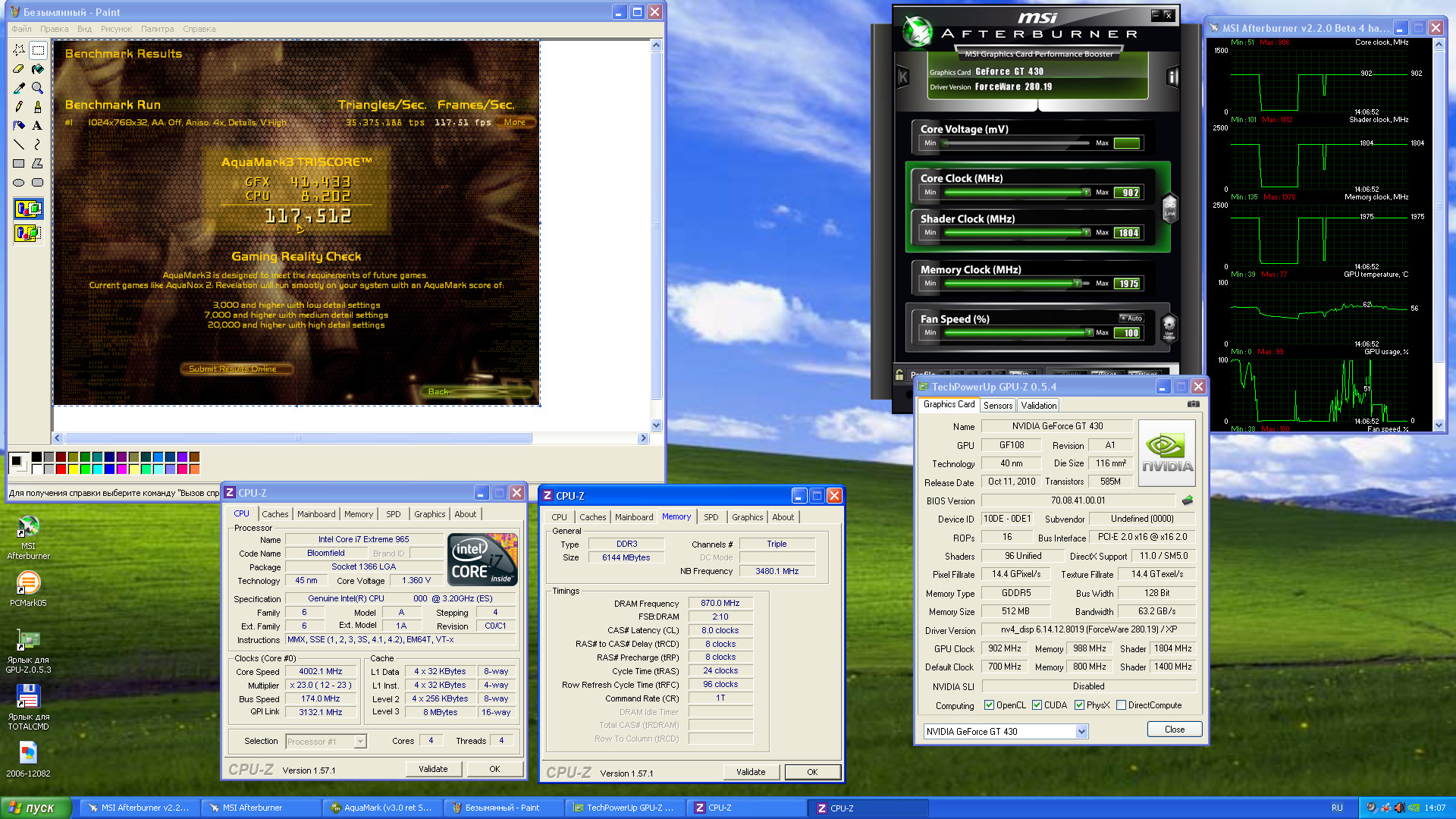The height and width of the screenshot is (819, 1456).
Task: Click the Paint vertical scrollbar down arrow
Action: click(x=657, y=425)
